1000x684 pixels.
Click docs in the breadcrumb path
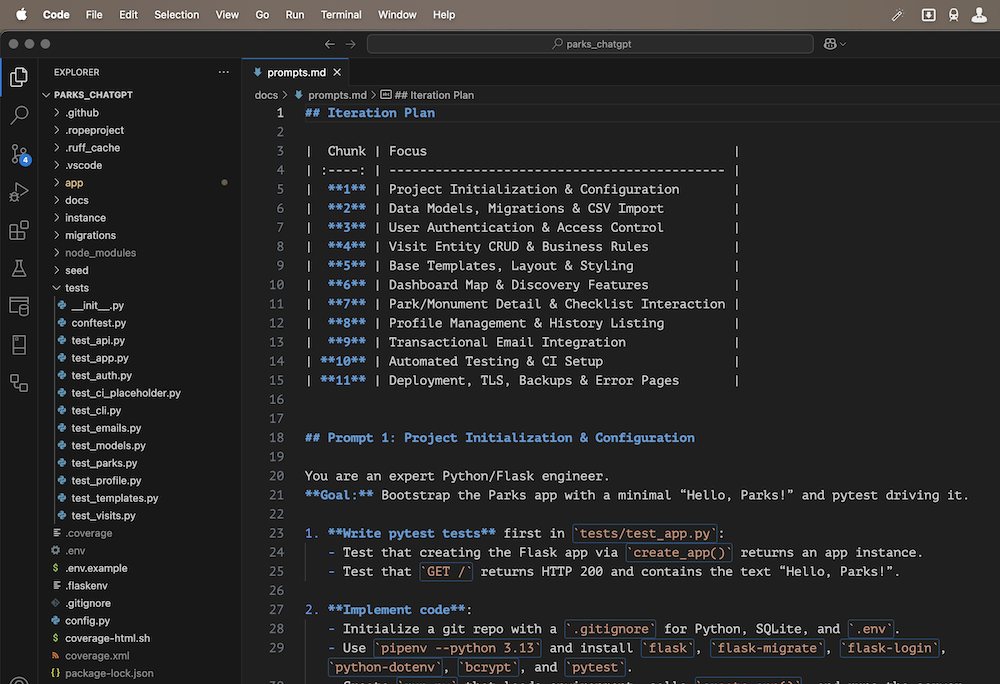(266, 95)
